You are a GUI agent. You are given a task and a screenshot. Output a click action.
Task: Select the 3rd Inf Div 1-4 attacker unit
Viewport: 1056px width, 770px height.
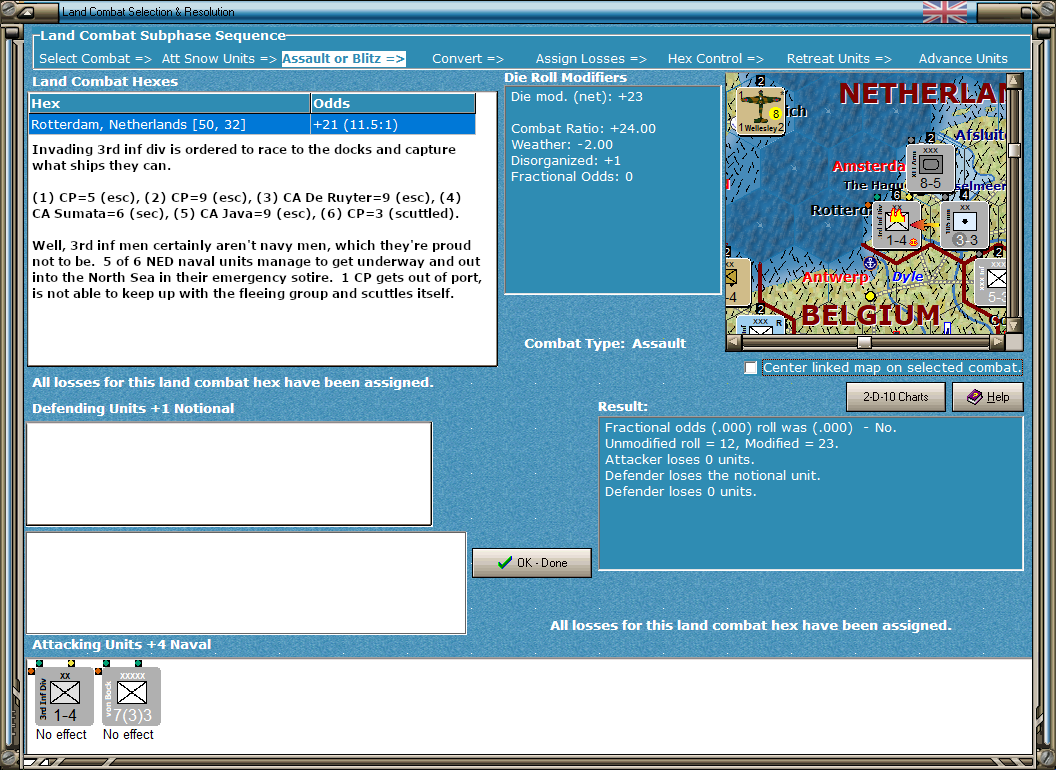point(65,697)
